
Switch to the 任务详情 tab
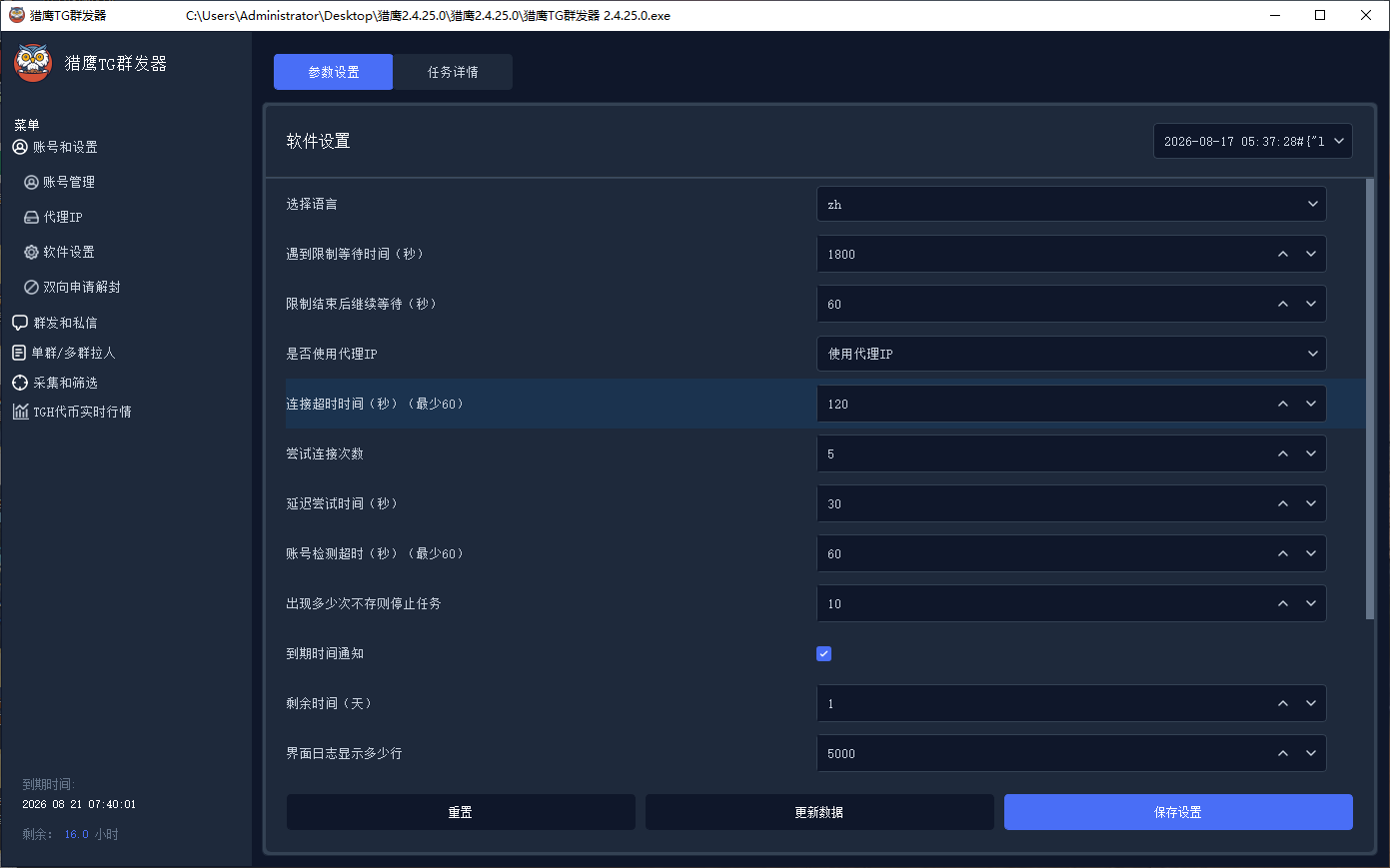[453, 72]
